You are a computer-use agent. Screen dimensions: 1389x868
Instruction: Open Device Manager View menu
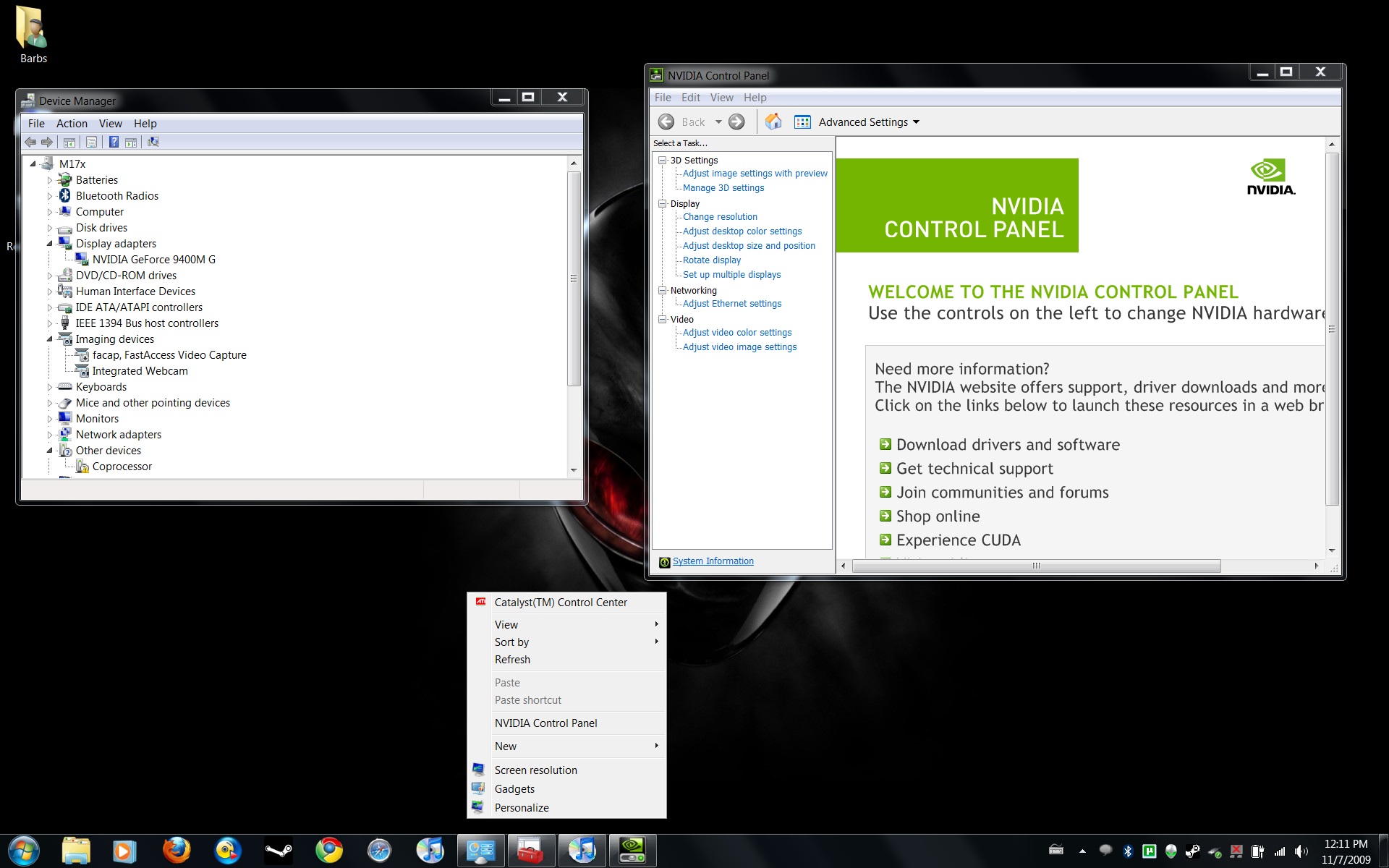111,124
